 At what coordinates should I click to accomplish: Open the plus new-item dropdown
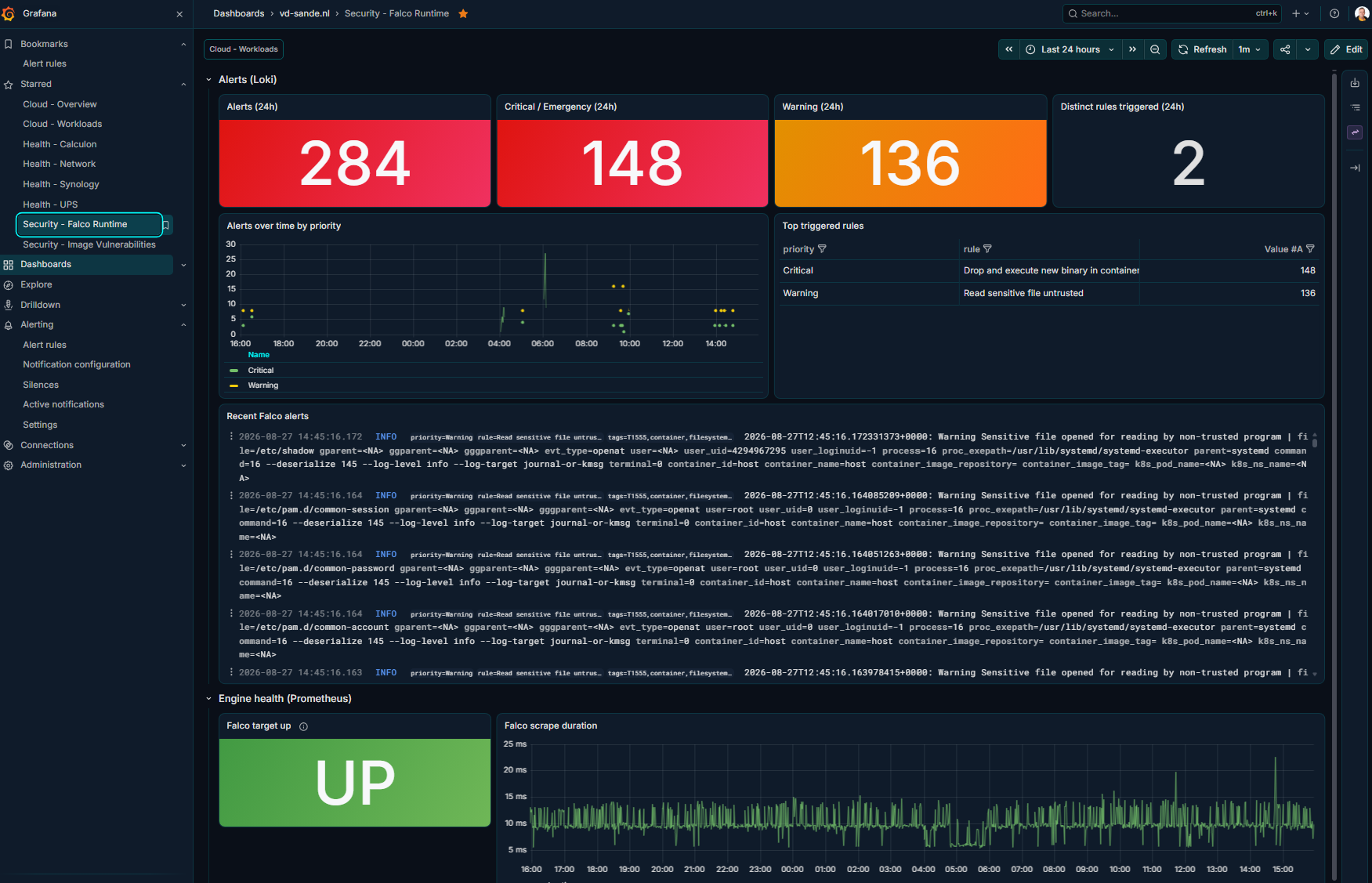(1301, 13)
